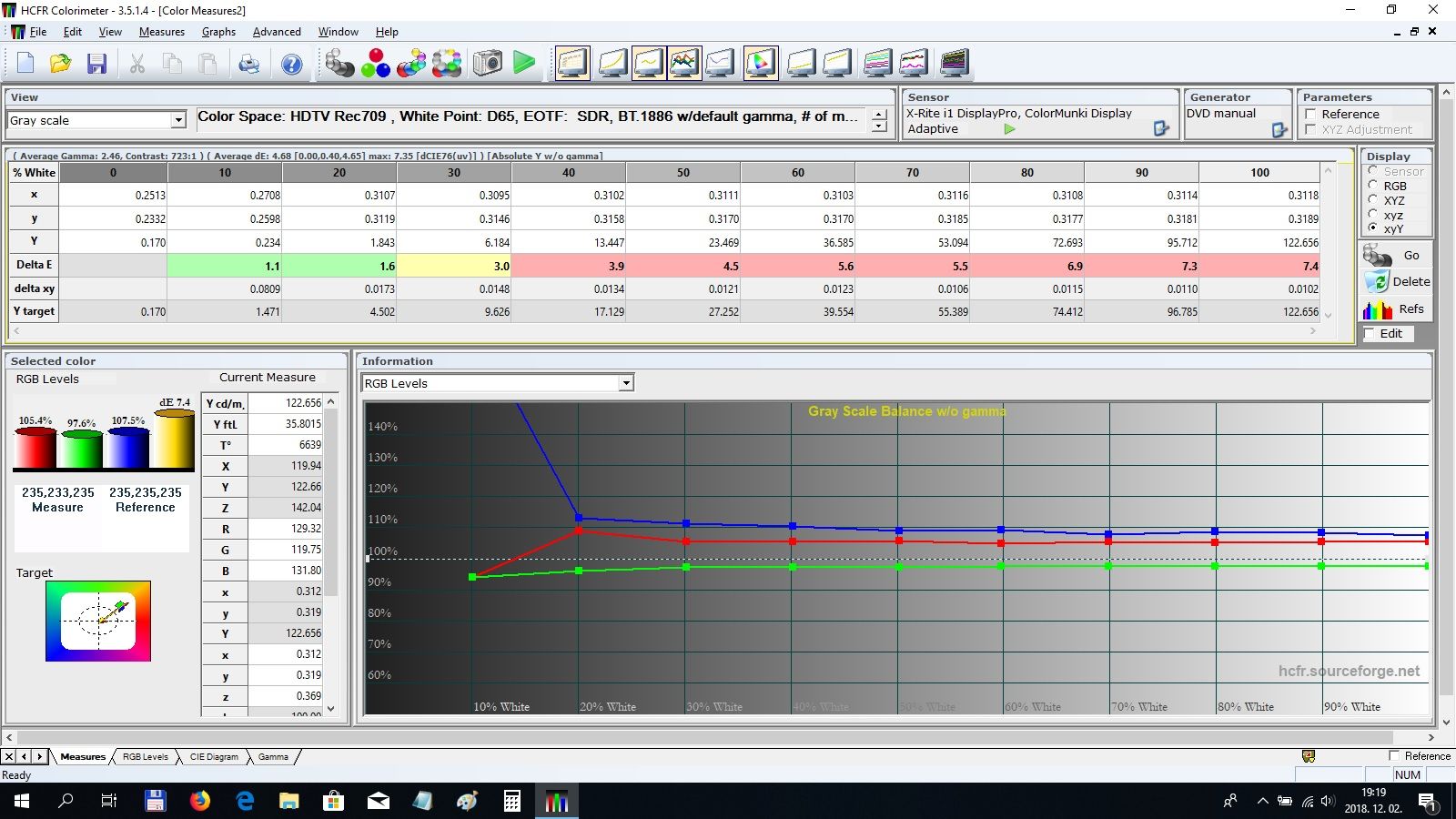Click the Delete measures button
The height and width of the screenshot is (819, 1456).
point(1396,282)
